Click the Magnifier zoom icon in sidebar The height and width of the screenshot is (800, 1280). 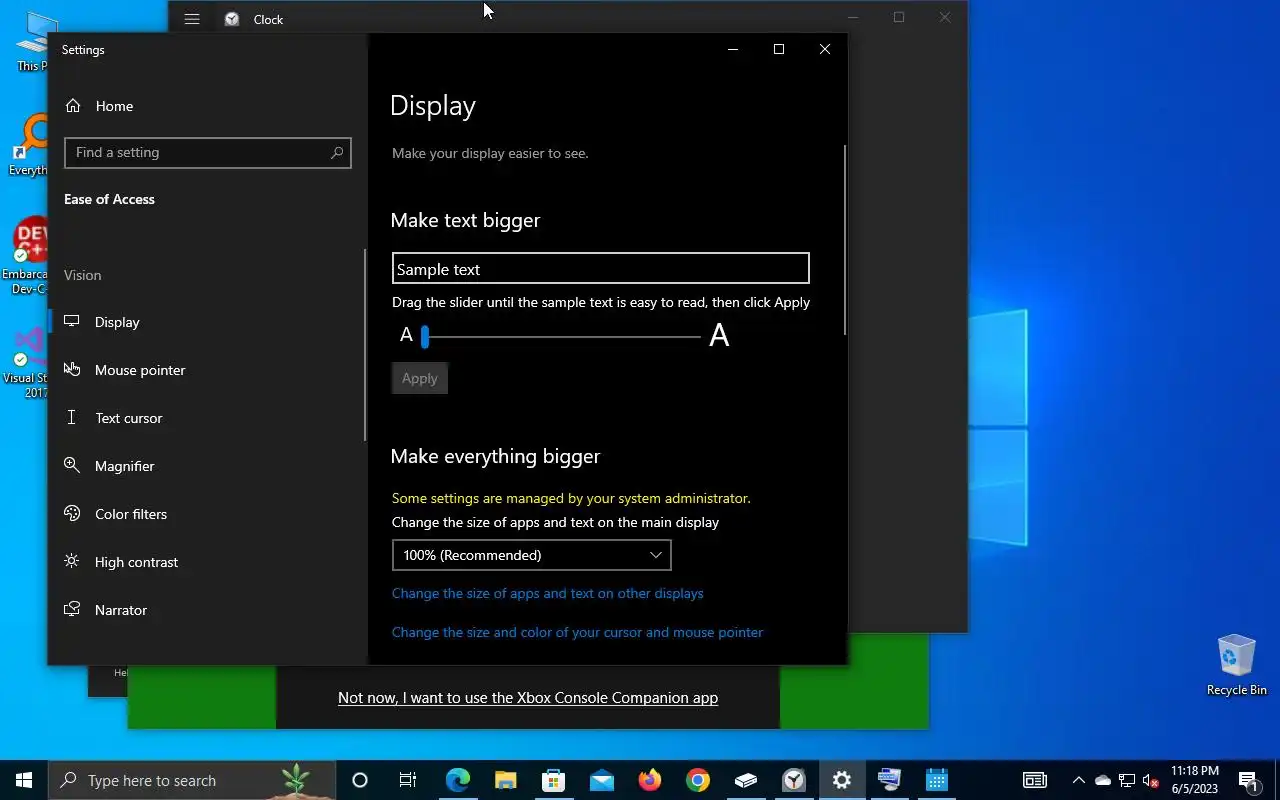(x=72, y=465)
